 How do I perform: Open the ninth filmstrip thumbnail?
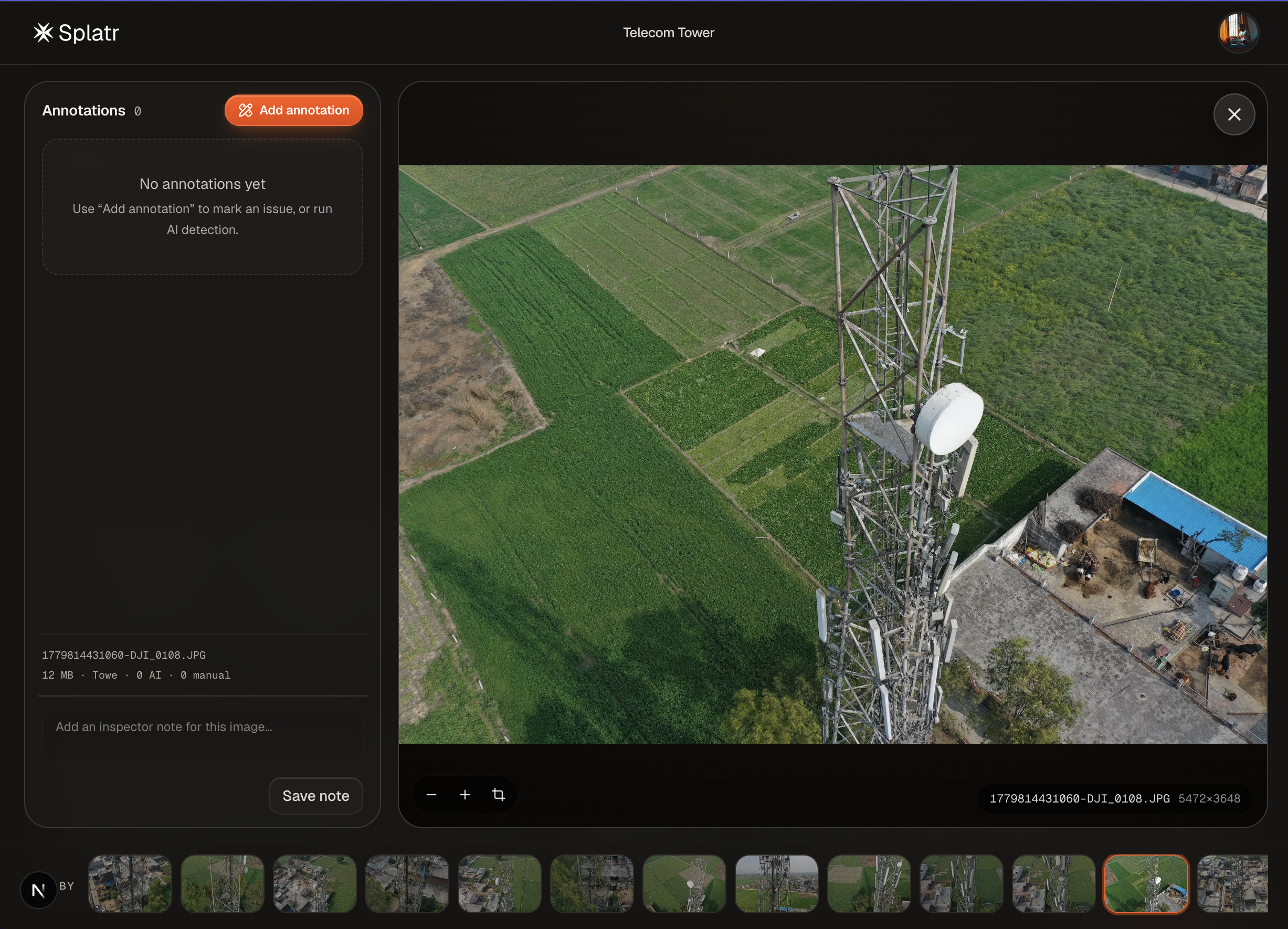click(869, 884)
